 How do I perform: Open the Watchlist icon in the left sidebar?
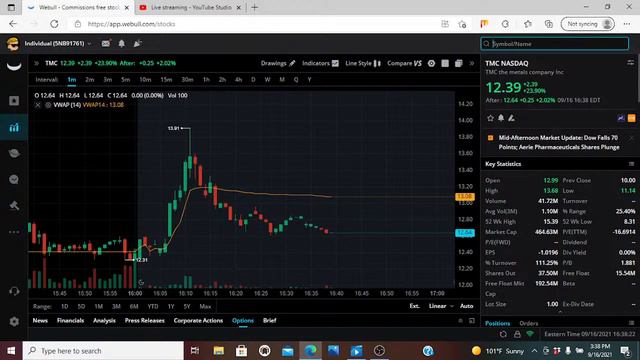14,101
